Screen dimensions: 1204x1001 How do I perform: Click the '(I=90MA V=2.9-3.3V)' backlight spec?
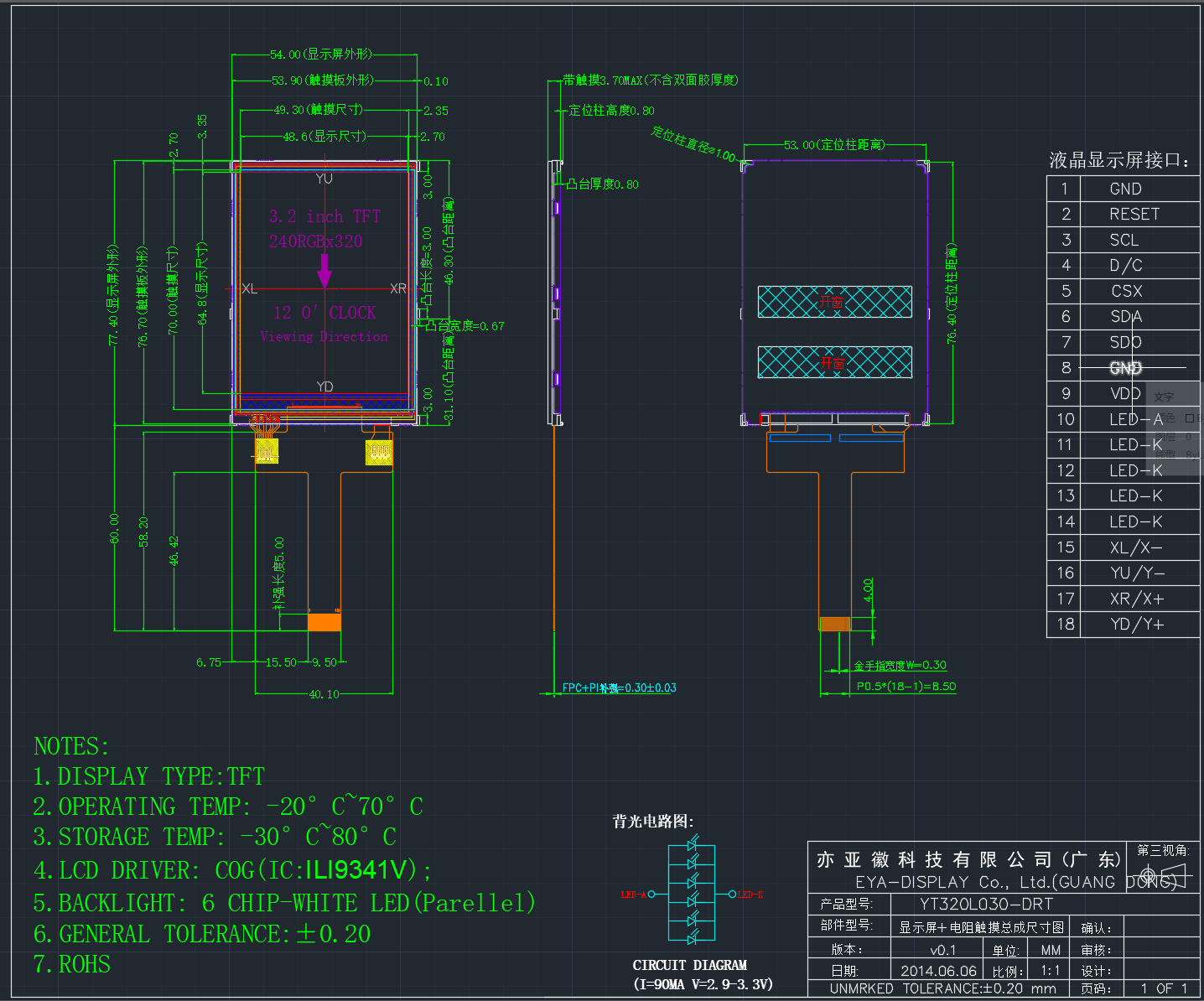pos(703,983)
